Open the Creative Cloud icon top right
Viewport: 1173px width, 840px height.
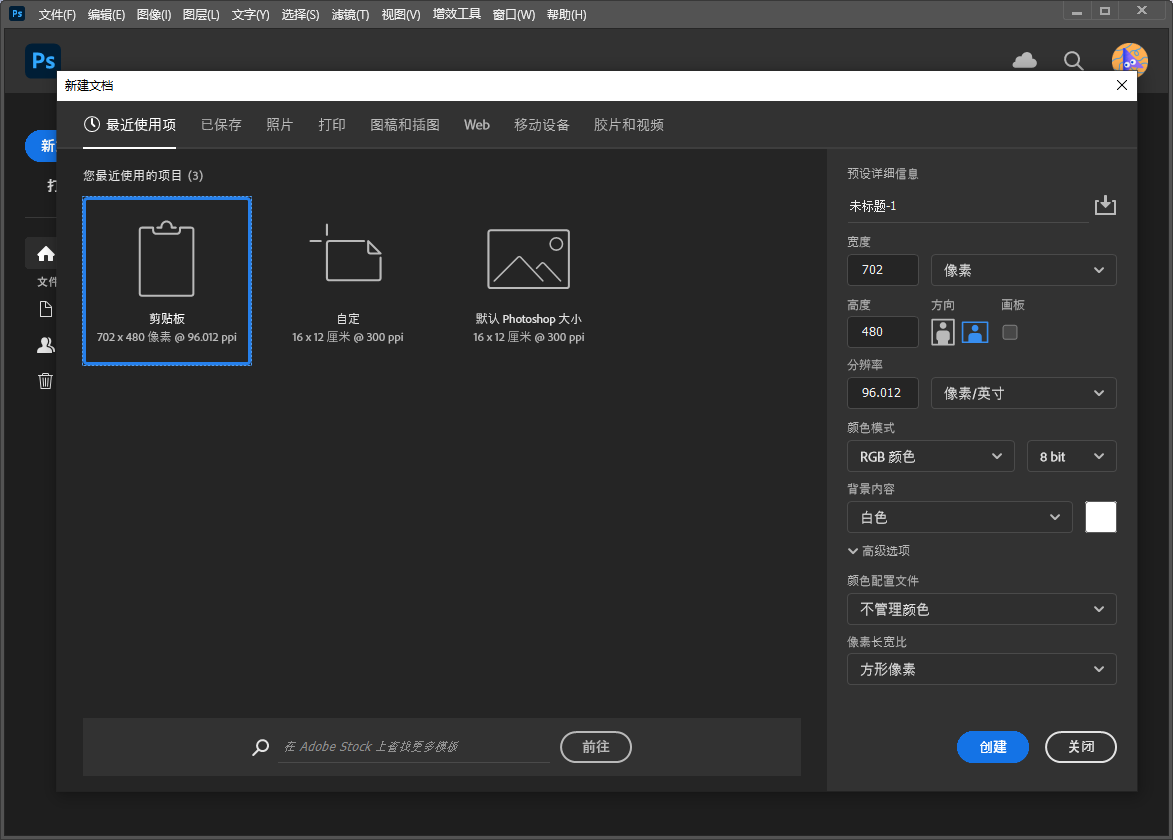[1024, 61]
